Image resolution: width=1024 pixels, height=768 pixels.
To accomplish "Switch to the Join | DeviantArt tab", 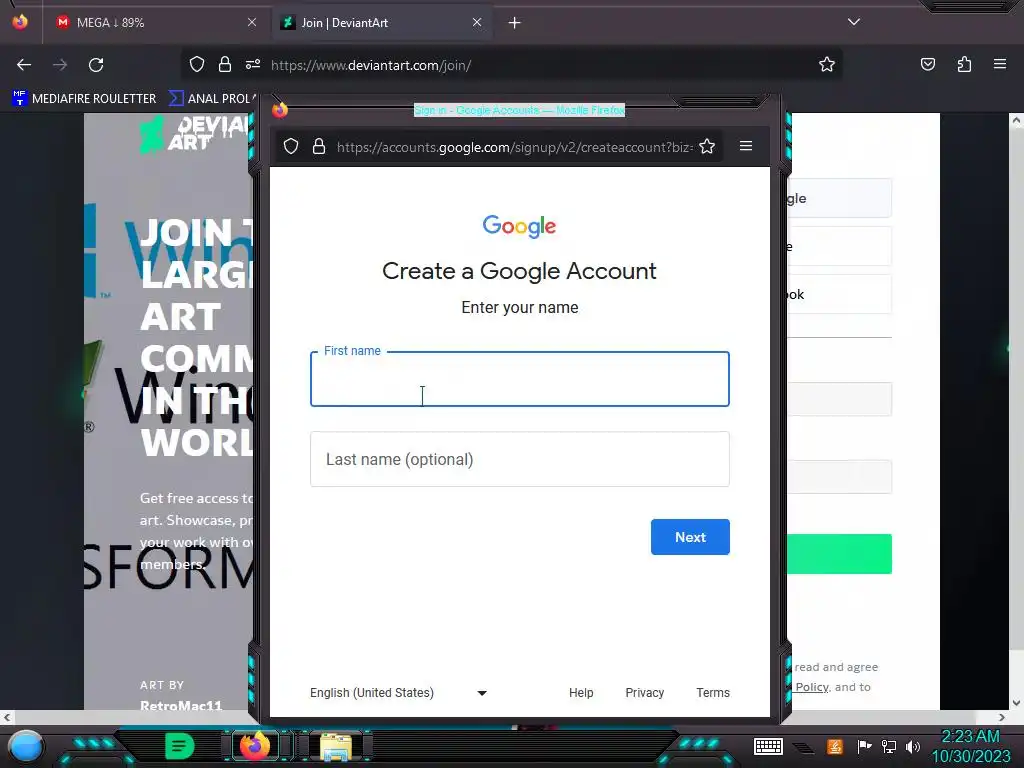I will [x=382, y=23].
